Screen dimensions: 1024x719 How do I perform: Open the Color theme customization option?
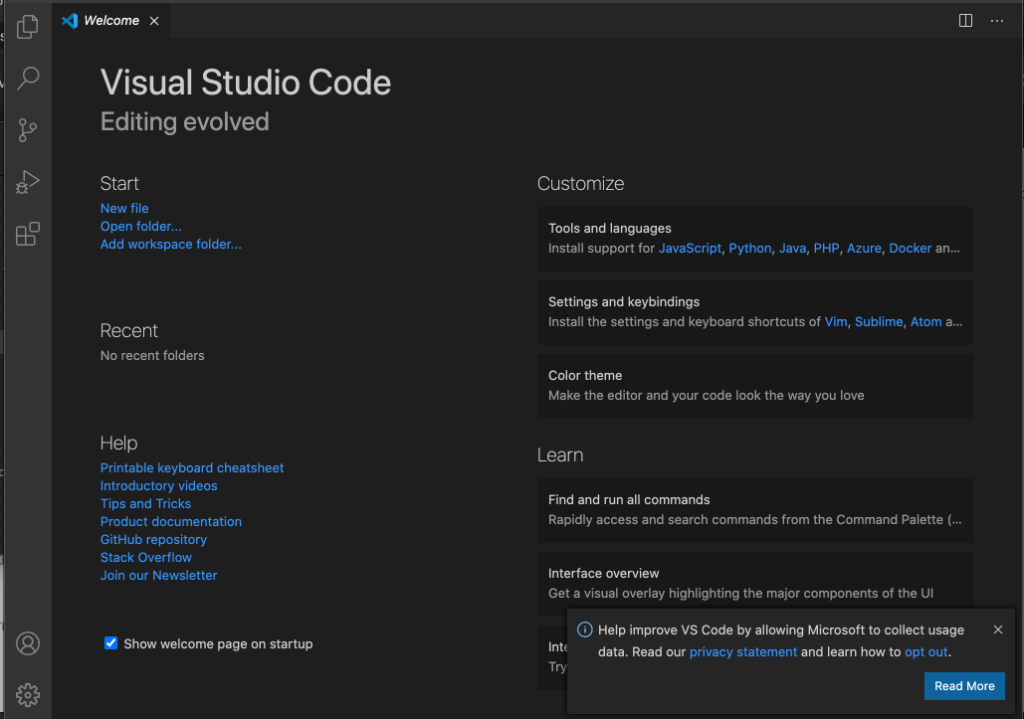pyautogui.click(x=755, y=385)
